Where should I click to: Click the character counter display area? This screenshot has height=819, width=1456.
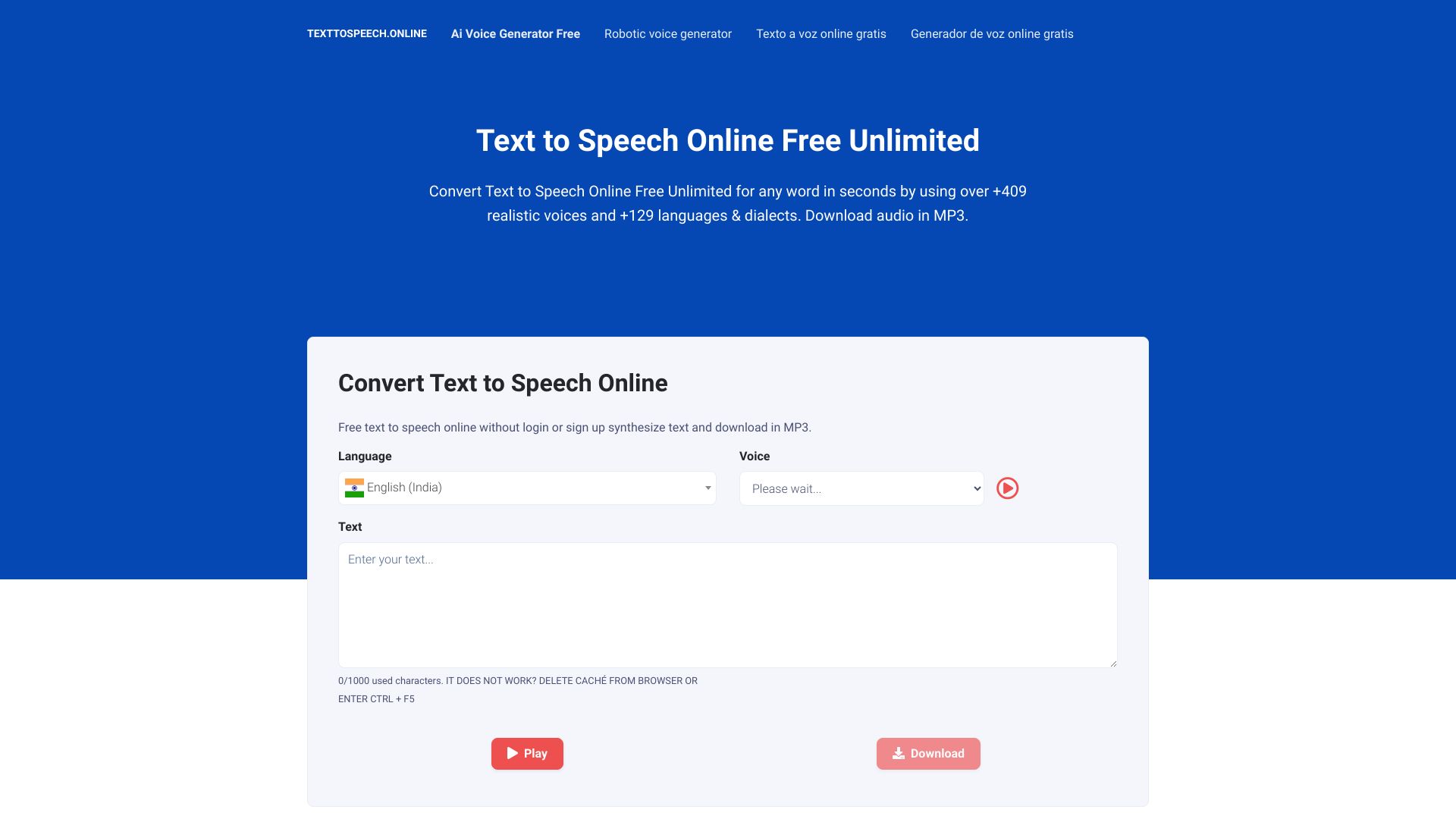(391, 680)
